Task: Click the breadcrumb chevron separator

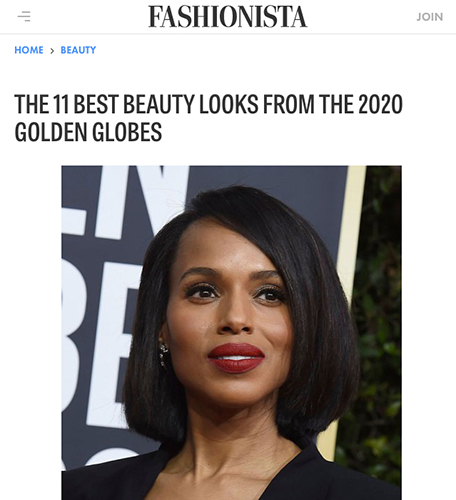Action: tap(52, 51)
